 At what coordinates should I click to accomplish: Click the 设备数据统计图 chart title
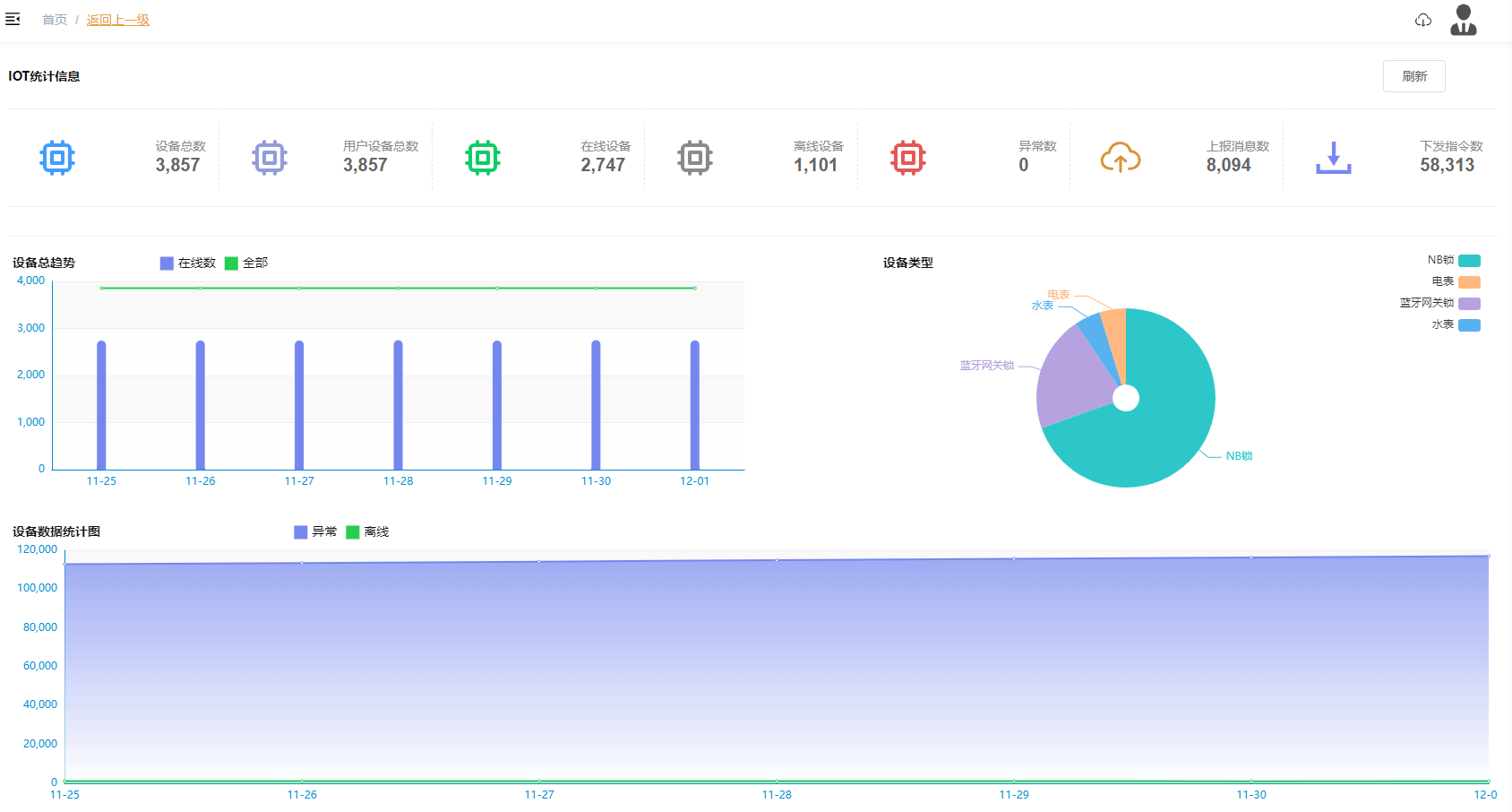56,531
